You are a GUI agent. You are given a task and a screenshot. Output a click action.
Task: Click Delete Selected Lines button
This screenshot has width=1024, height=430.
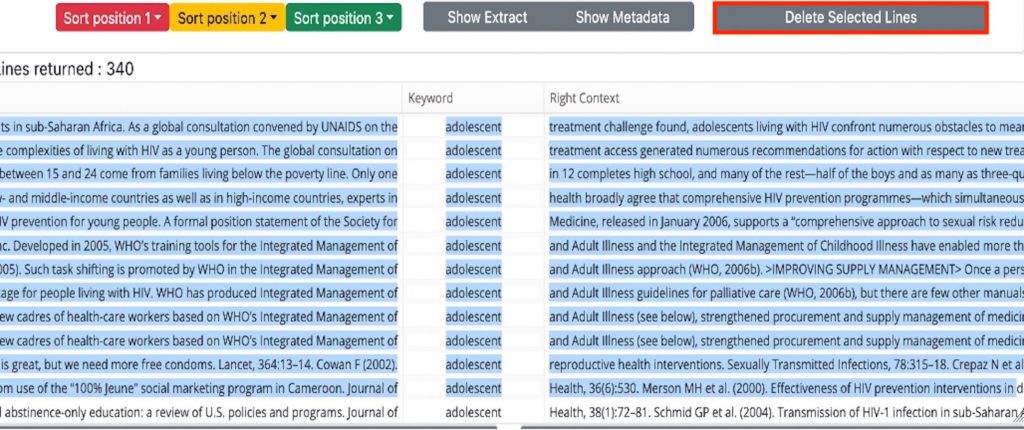pyautogui.click(x=850, y=18)
